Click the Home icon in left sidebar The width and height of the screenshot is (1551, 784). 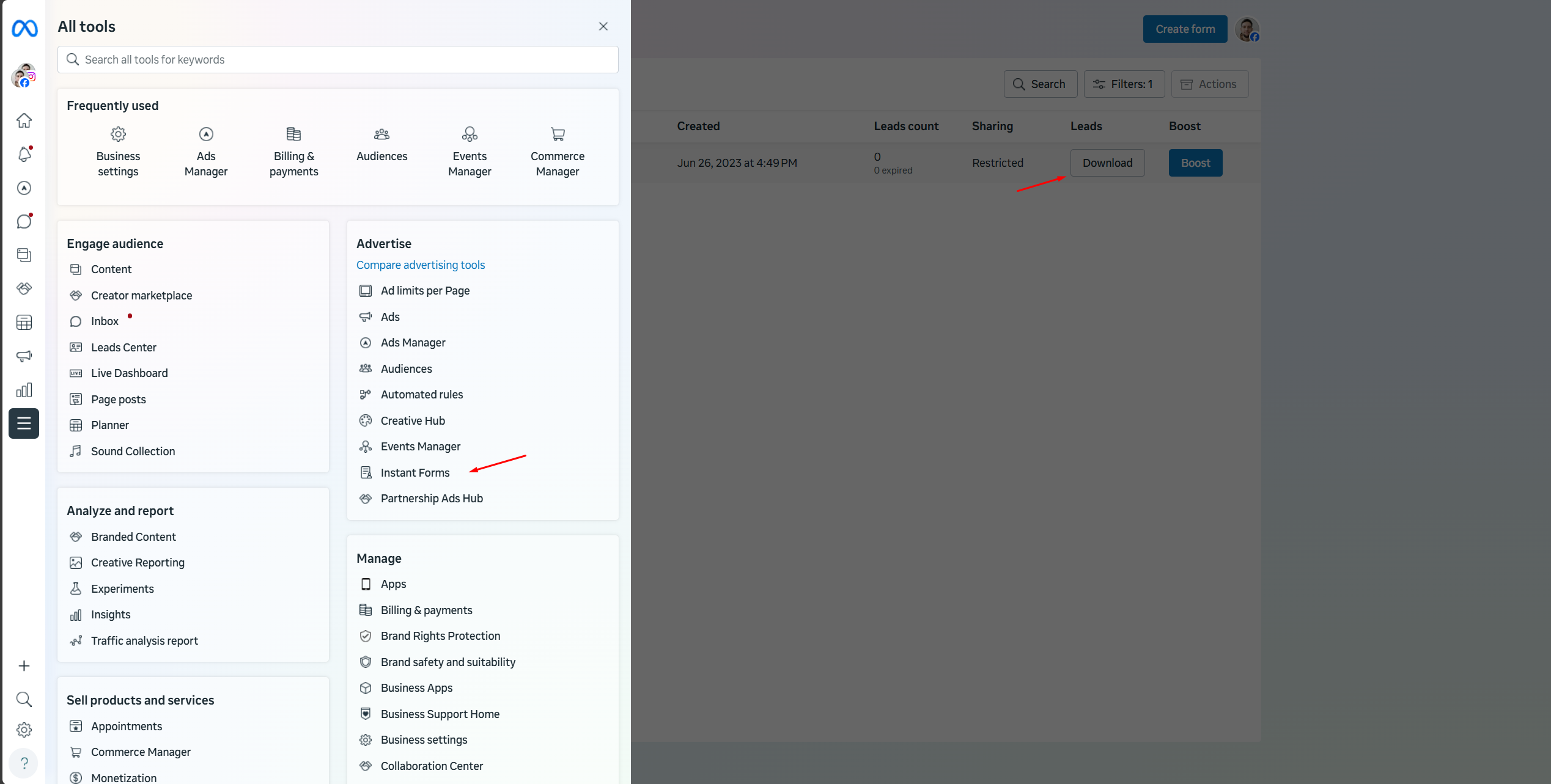(24, 120)
